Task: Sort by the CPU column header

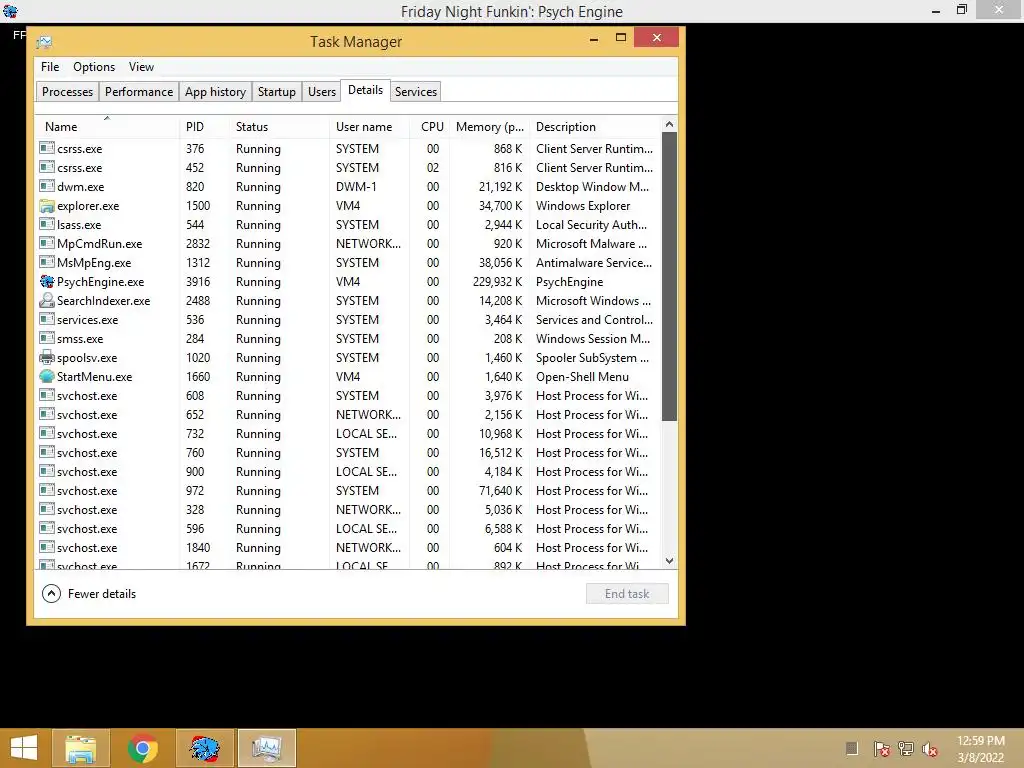Action: pos(432,127)
